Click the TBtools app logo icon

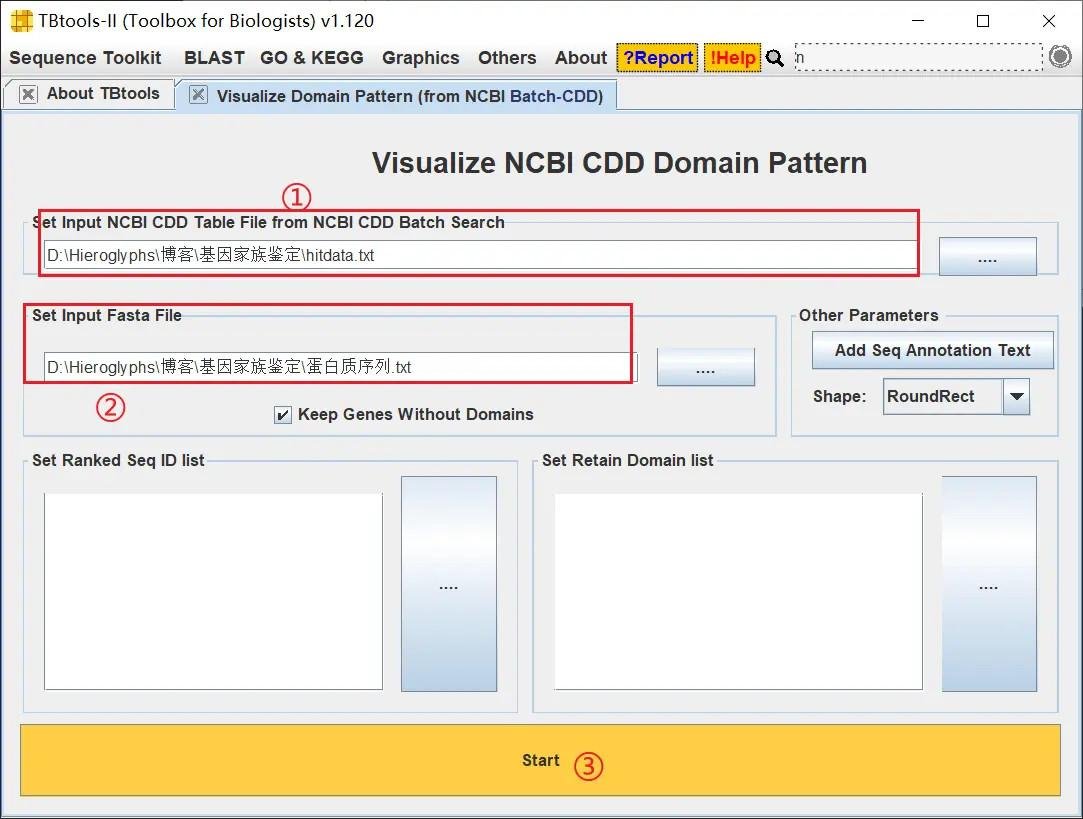tap(21, 21)
